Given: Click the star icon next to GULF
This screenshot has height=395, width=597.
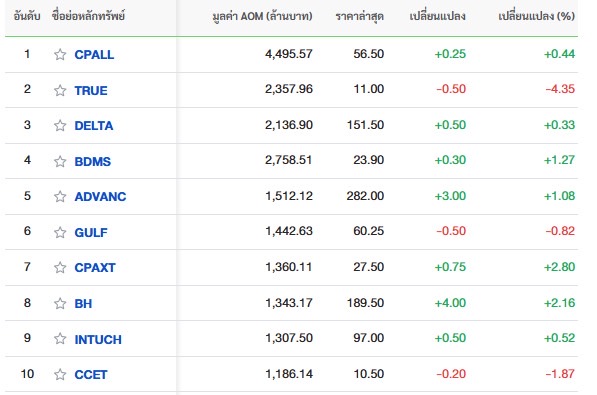Looking at the screenshot, I should 60,232.
